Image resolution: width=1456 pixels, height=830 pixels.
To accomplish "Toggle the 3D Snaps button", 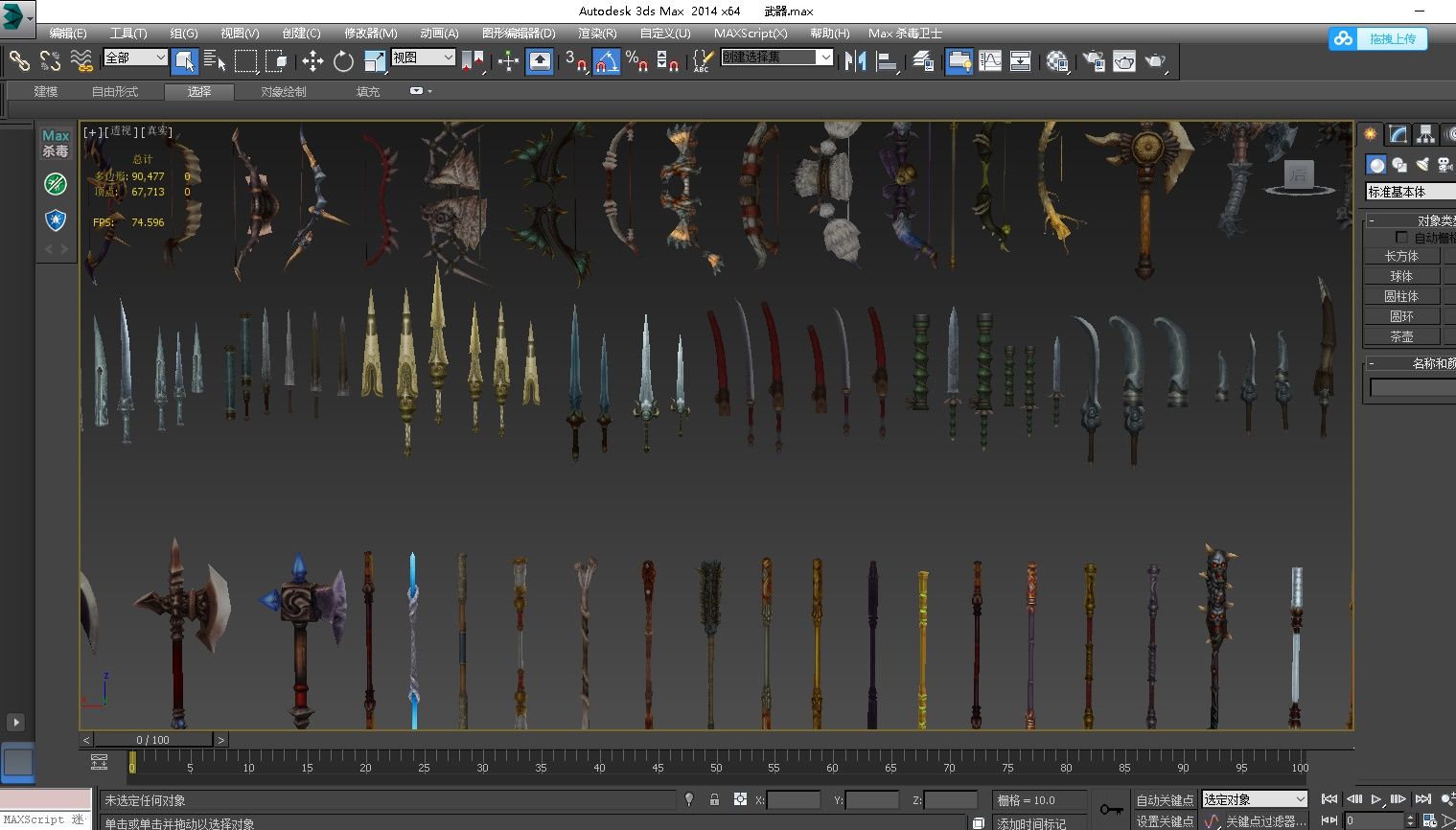I will pyautogui.click(x=575, y=61).
